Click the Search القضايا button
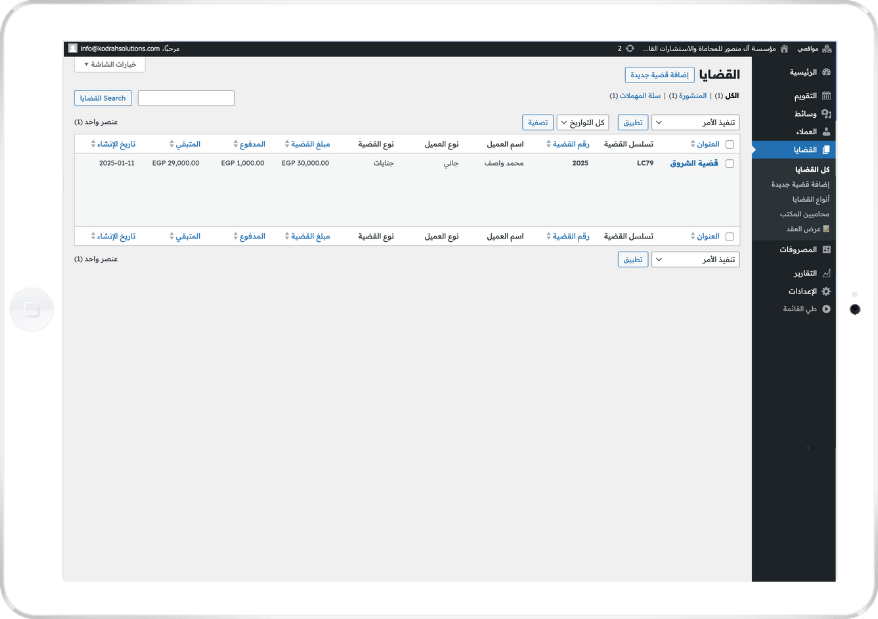The height and width of the screenshot is (619, 878). tap(103, 98)
